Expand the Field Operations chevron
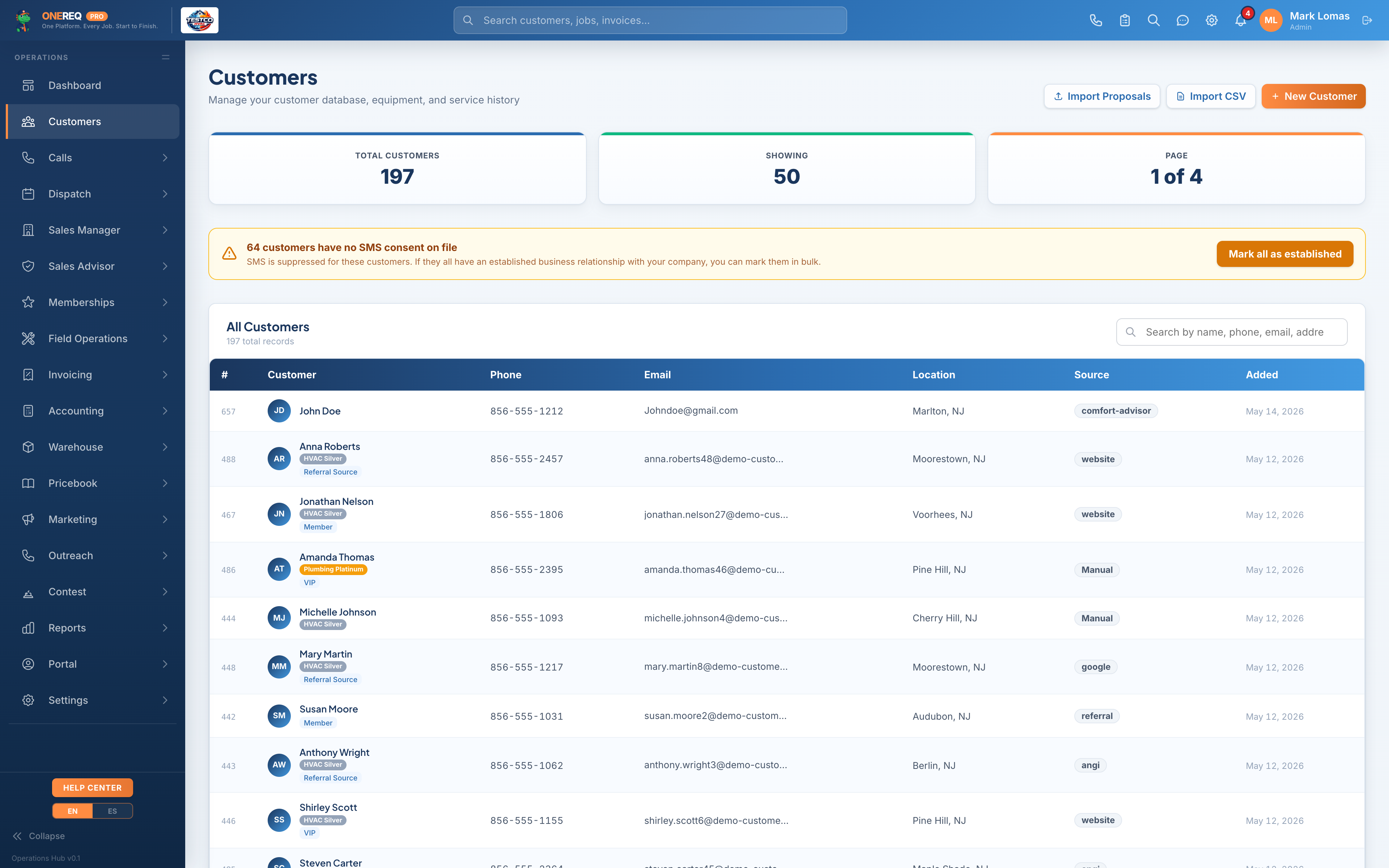1389x868 pixels. click(x=165, y=339)
